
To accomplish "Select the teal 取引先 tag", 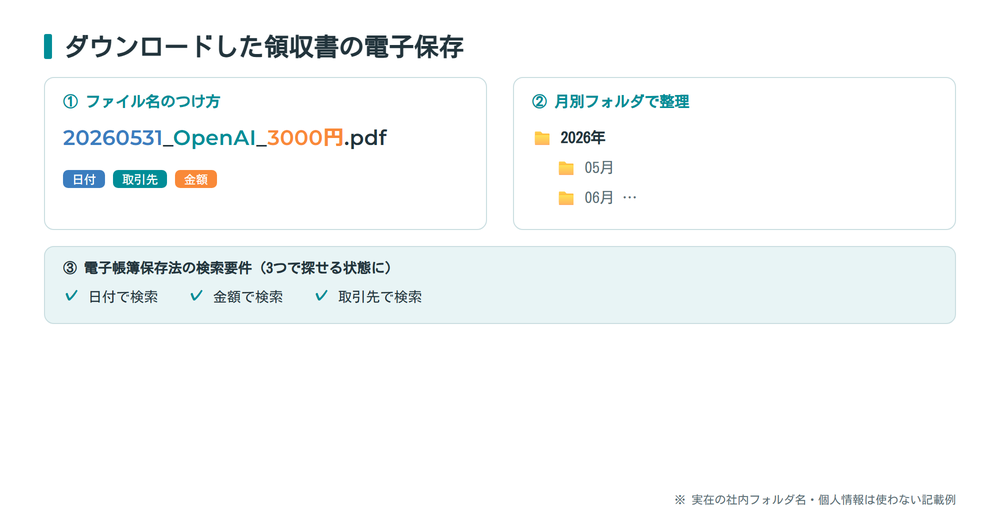I will 140,179.
